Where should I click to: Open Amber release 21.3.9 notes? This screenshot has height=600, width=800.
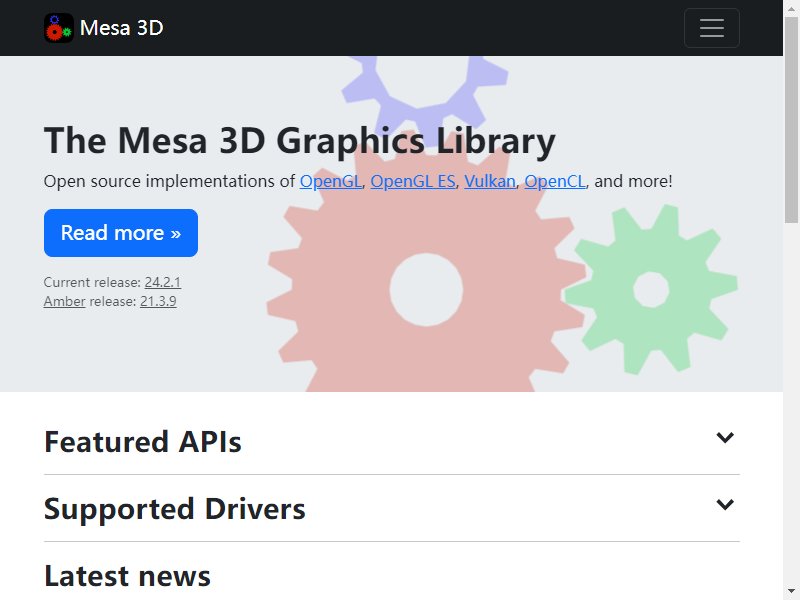pos(158,301)
